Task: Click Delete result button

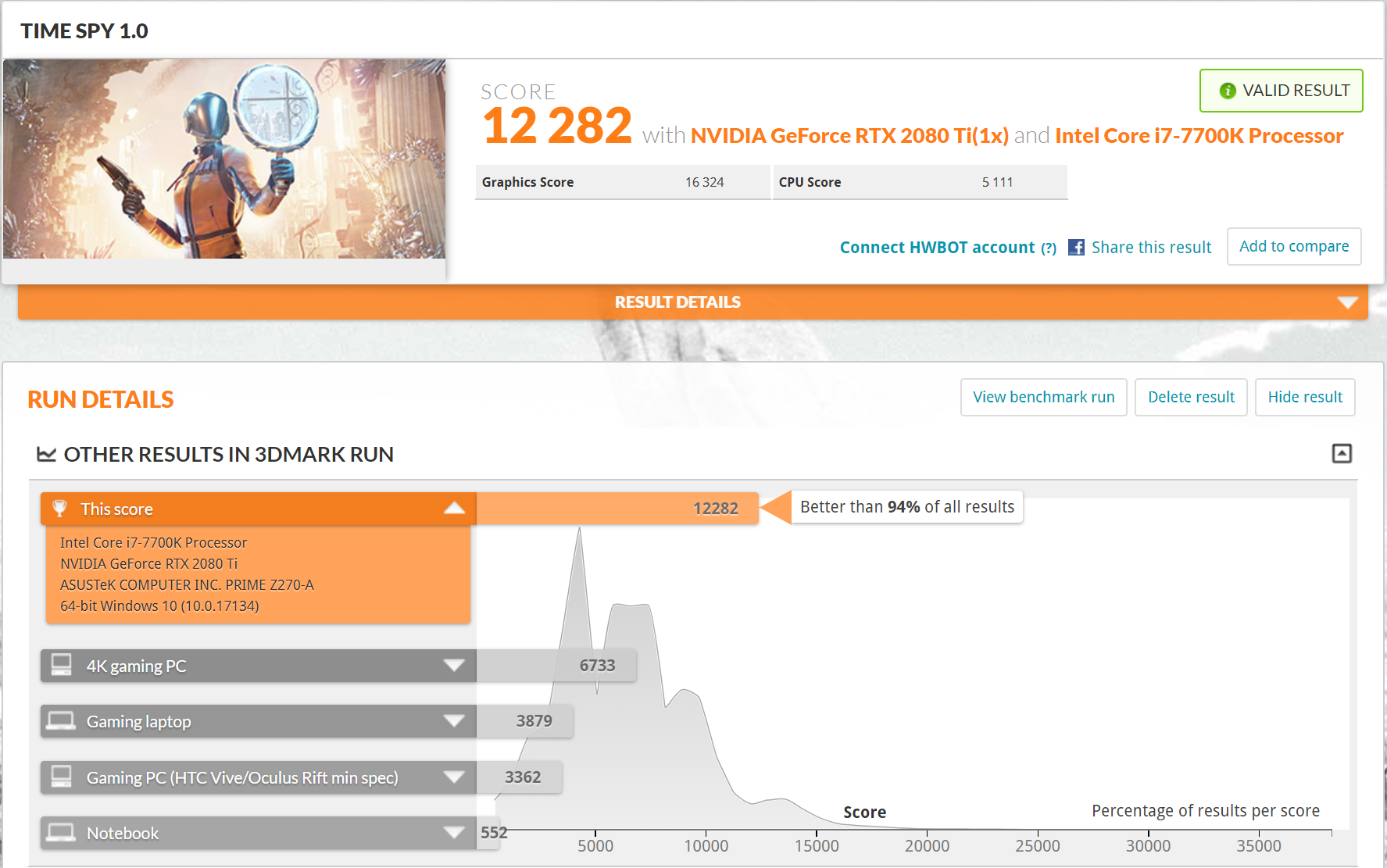Action: pos(1191,398)
